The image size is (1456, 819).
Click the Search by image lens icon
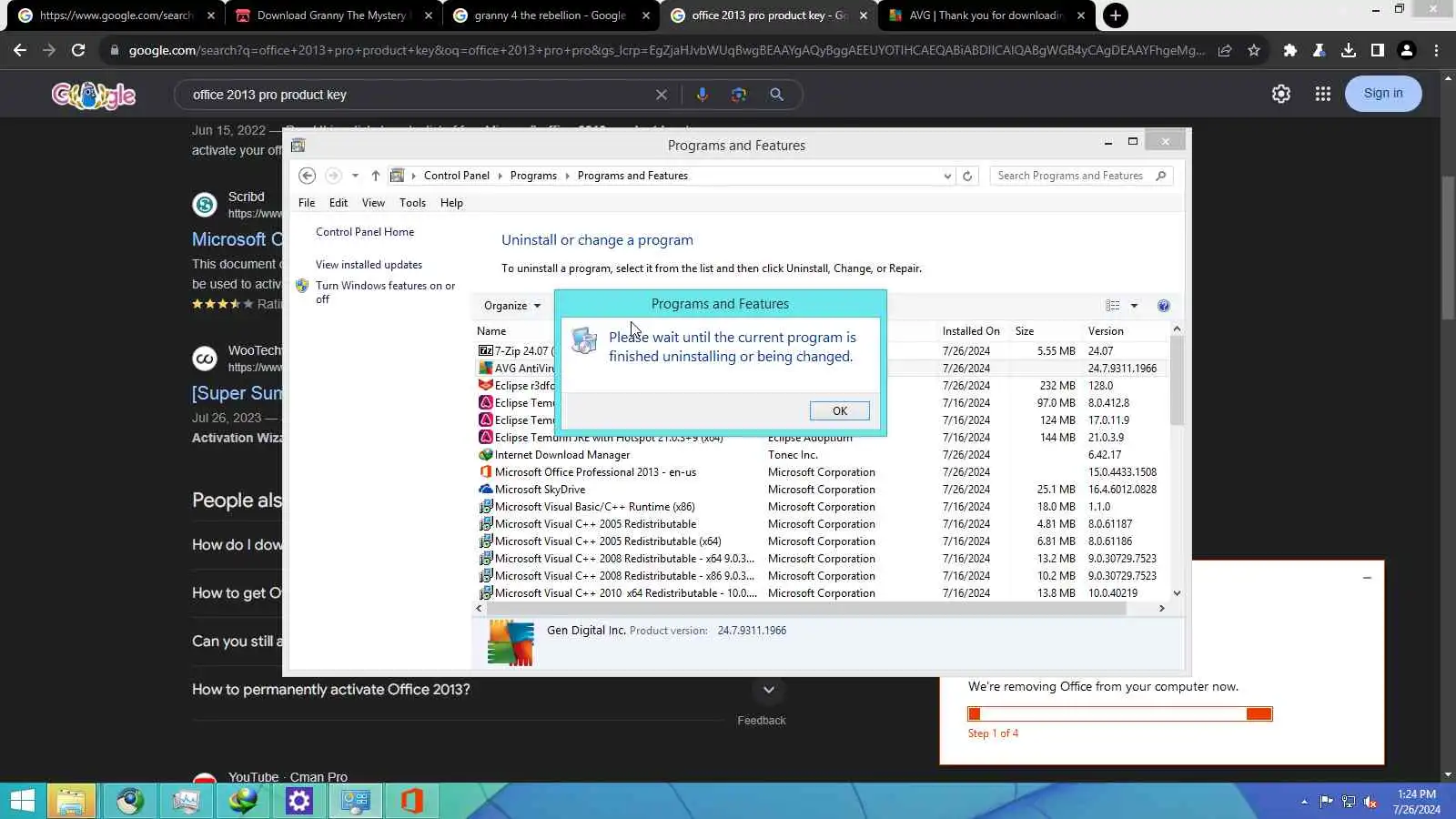[x=739, y=95]
